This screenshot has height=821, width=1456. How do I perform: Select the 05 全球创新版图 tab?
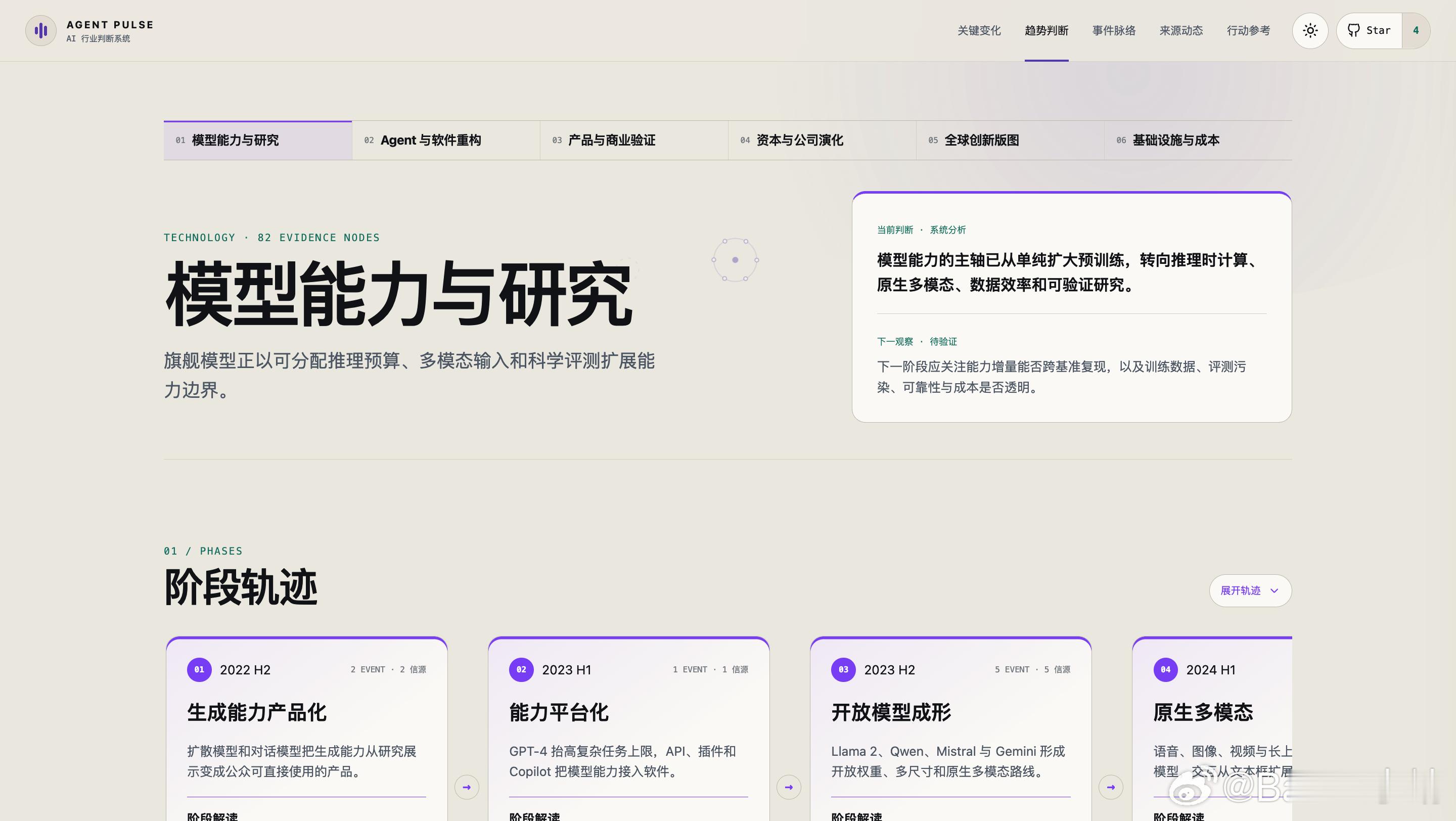[x=1011, y=140]
